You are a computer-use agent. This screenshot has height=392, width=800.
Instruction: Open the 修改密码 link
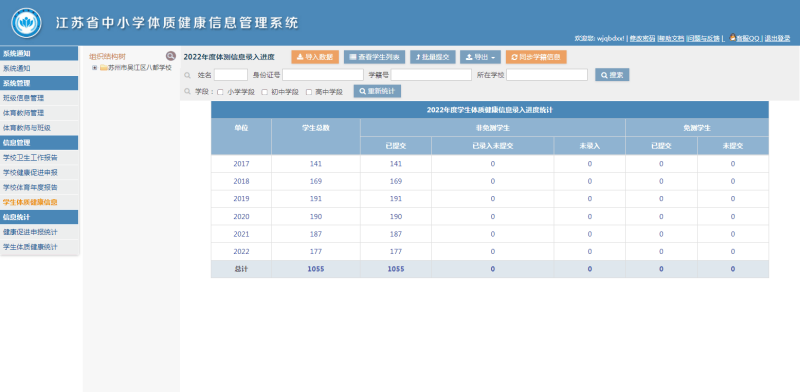tap(642, 38)
